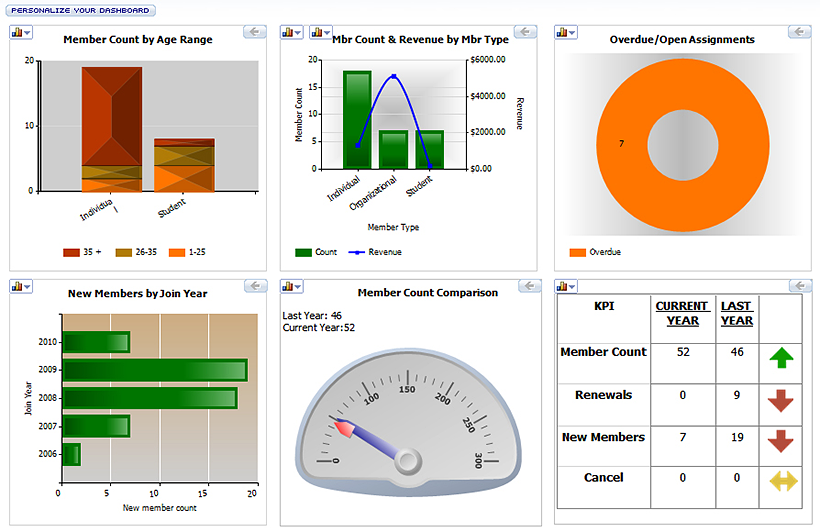Open chart type dropdown for Member Count Comparison
This screenshot has width=820, height=532.
tap(292, 286)
